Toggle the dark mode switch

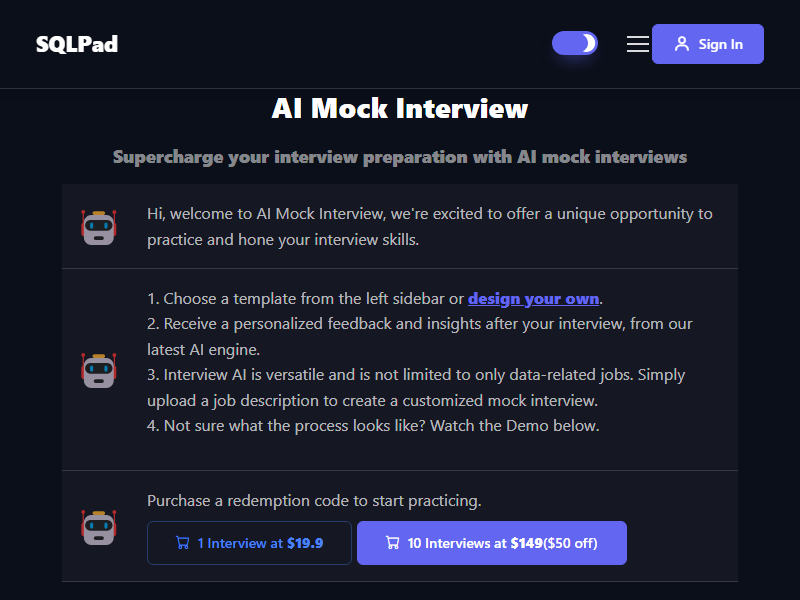pos(575,43)
